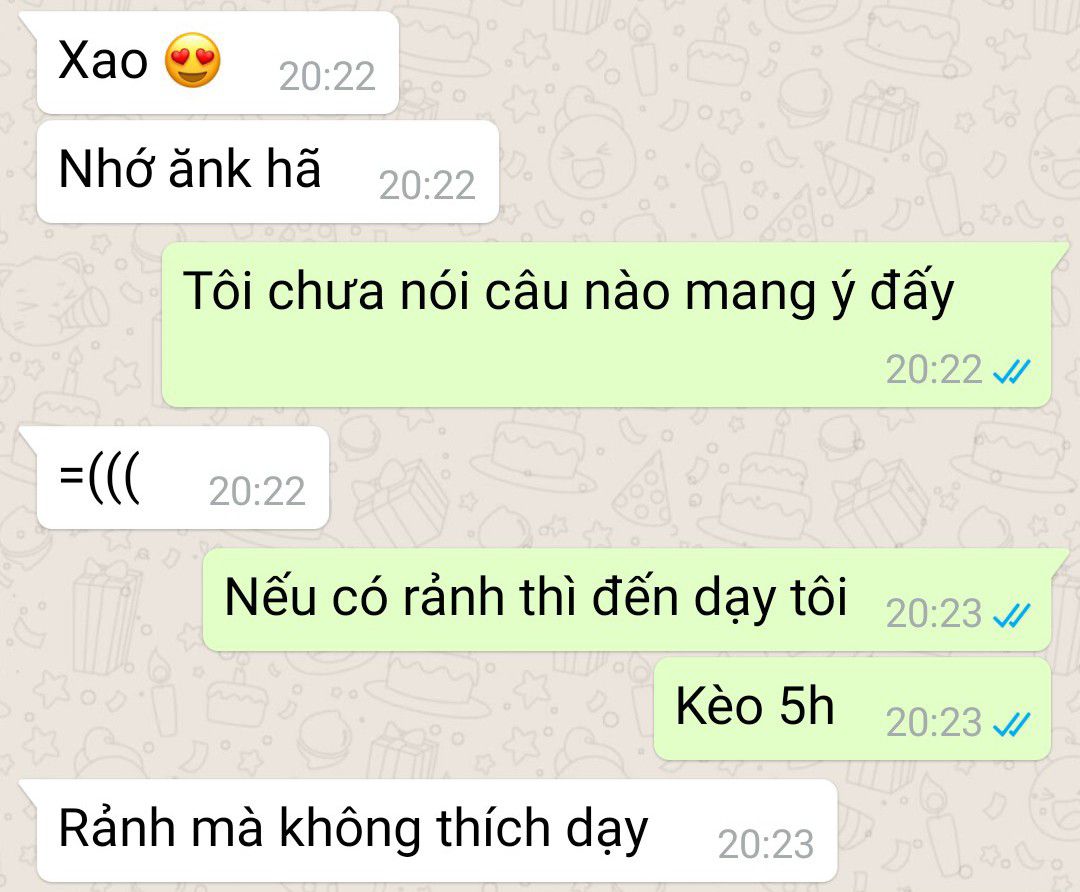This screenshot has height=892, width=1080.
Task: Select the 'Xao' message bubble
Action: coord(218,63)
